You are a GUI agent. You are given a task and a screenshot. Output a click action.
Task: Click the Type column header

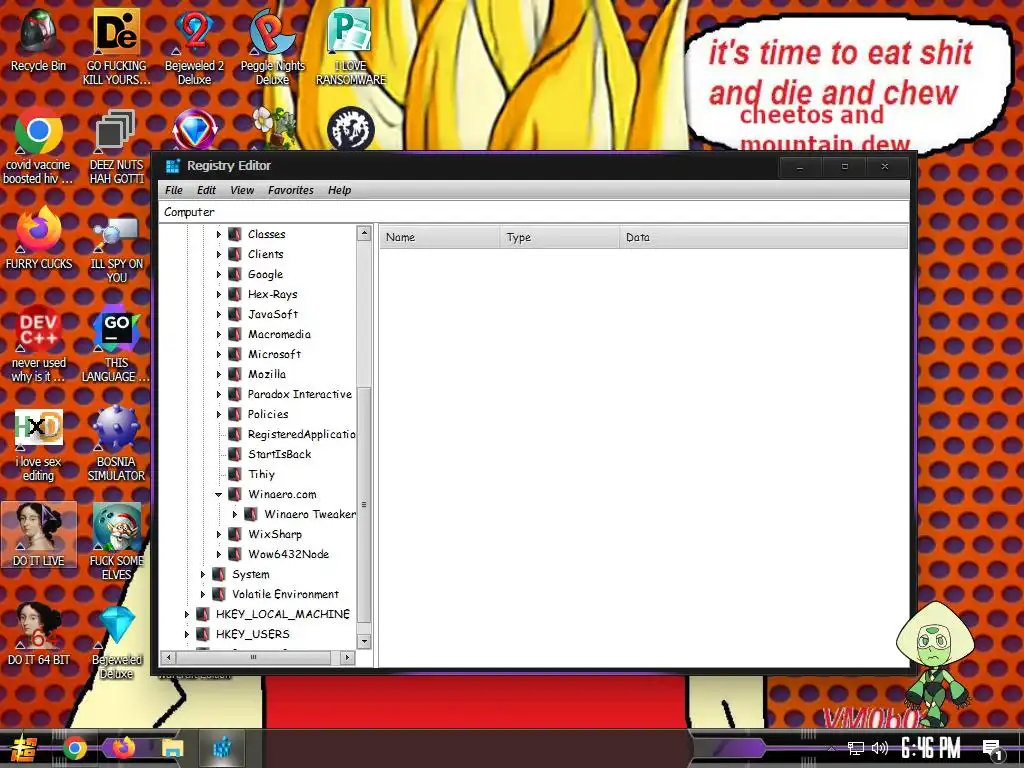pyautogui.click(x=560, y=237)
